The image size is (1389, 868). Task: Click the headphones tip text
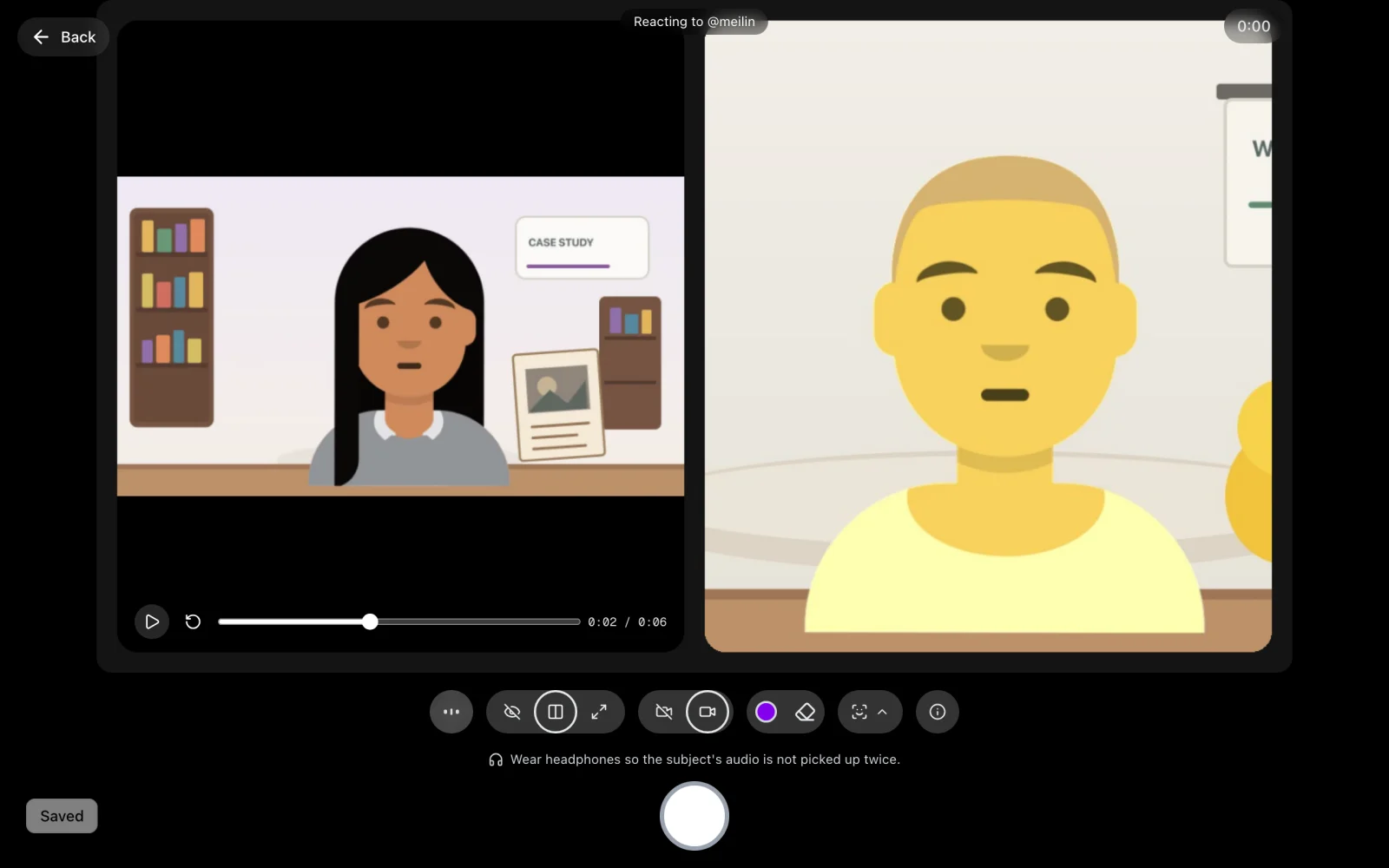pyautogui.click(x=705, y=759)
